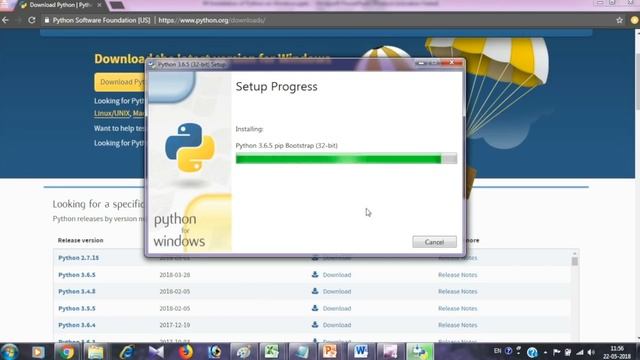The height and width of the screenshot is (360, 640).
Task: Reload the python.org page
Action: (x=32, y=20)
